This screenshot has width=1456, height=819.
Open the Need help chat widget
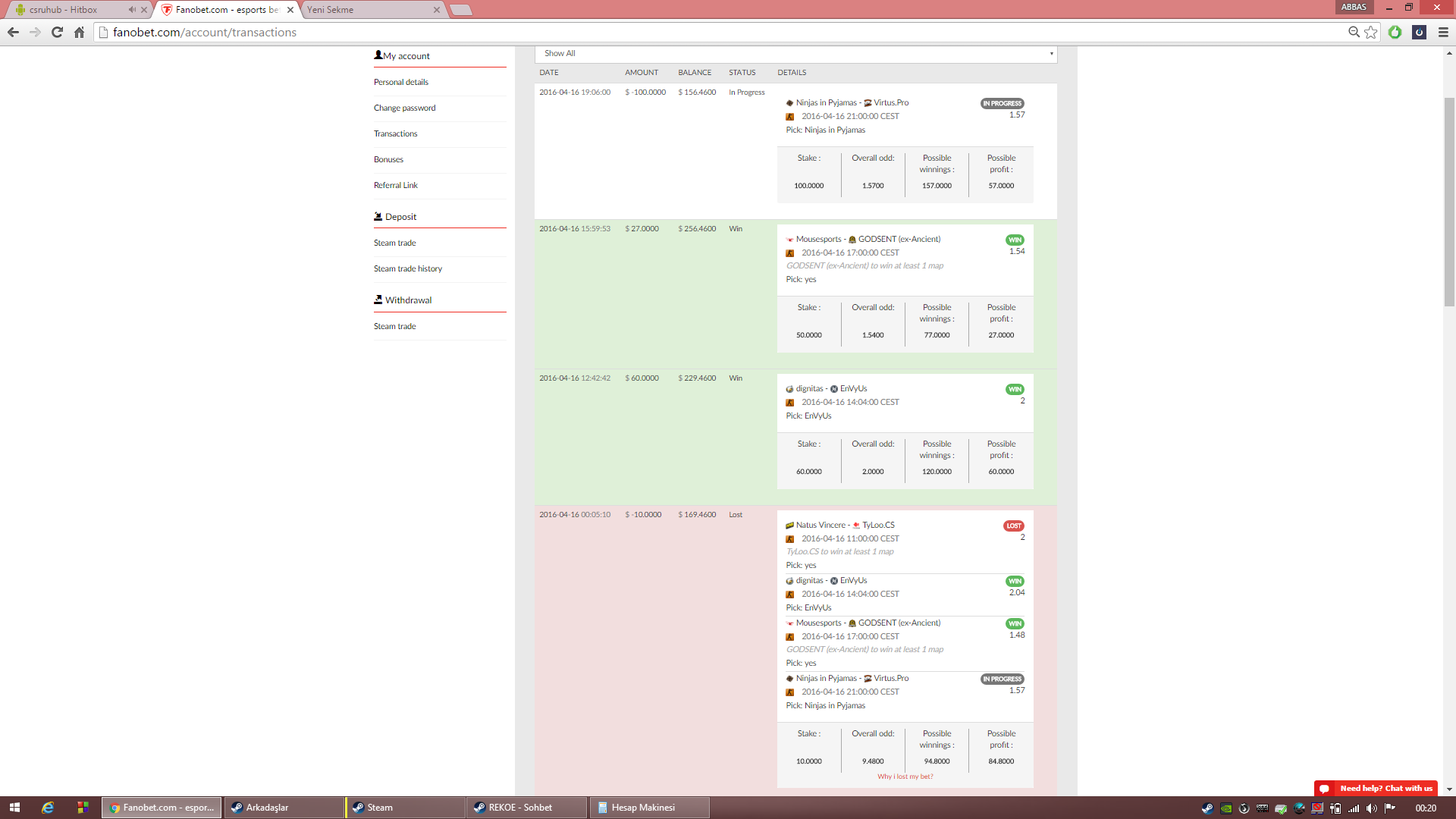click(1376, 788)
